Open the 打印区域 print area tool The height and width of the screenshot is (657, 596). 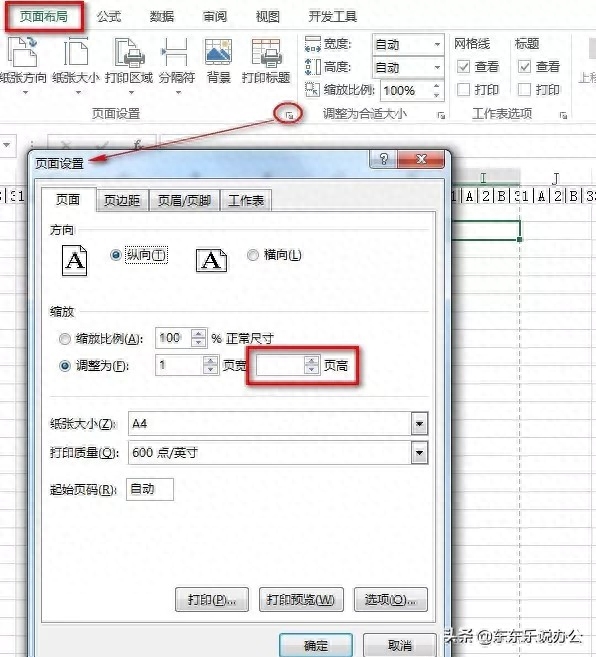click(x=130, y=65)
